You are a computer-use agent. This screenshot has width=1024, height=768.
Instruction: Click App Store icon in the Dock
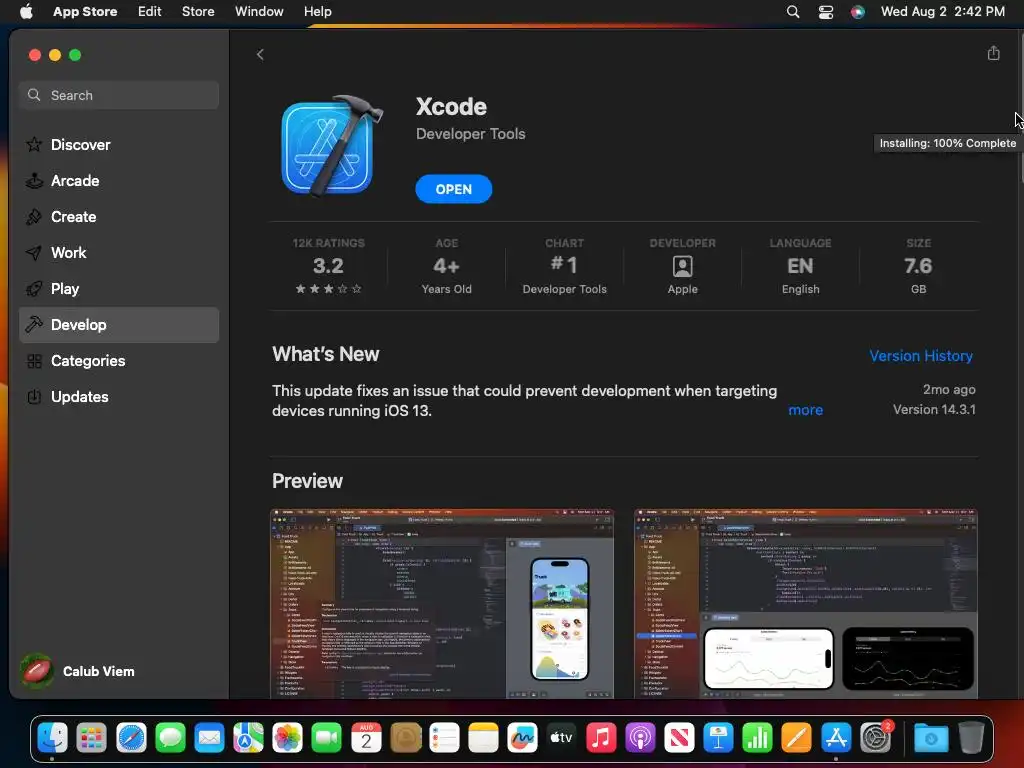pyautogui.click(x=836, y=738)
